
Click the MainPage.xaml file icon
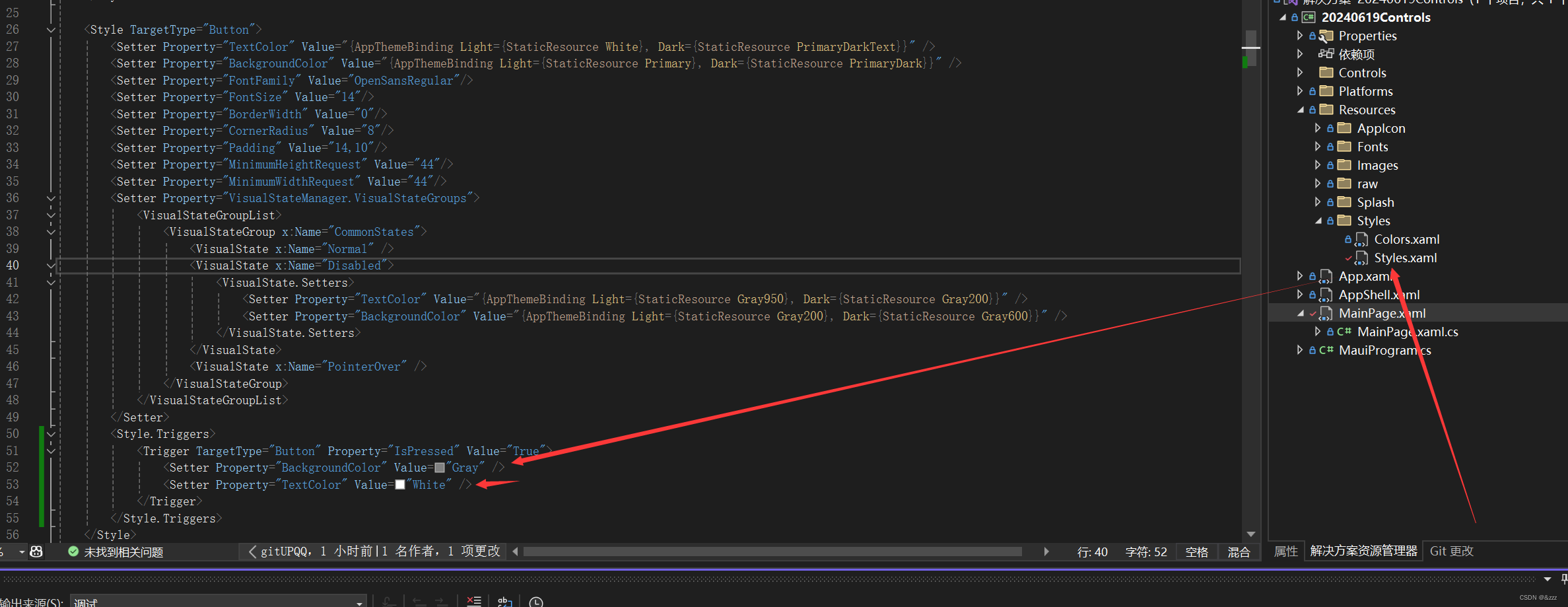click(1326, 313)
